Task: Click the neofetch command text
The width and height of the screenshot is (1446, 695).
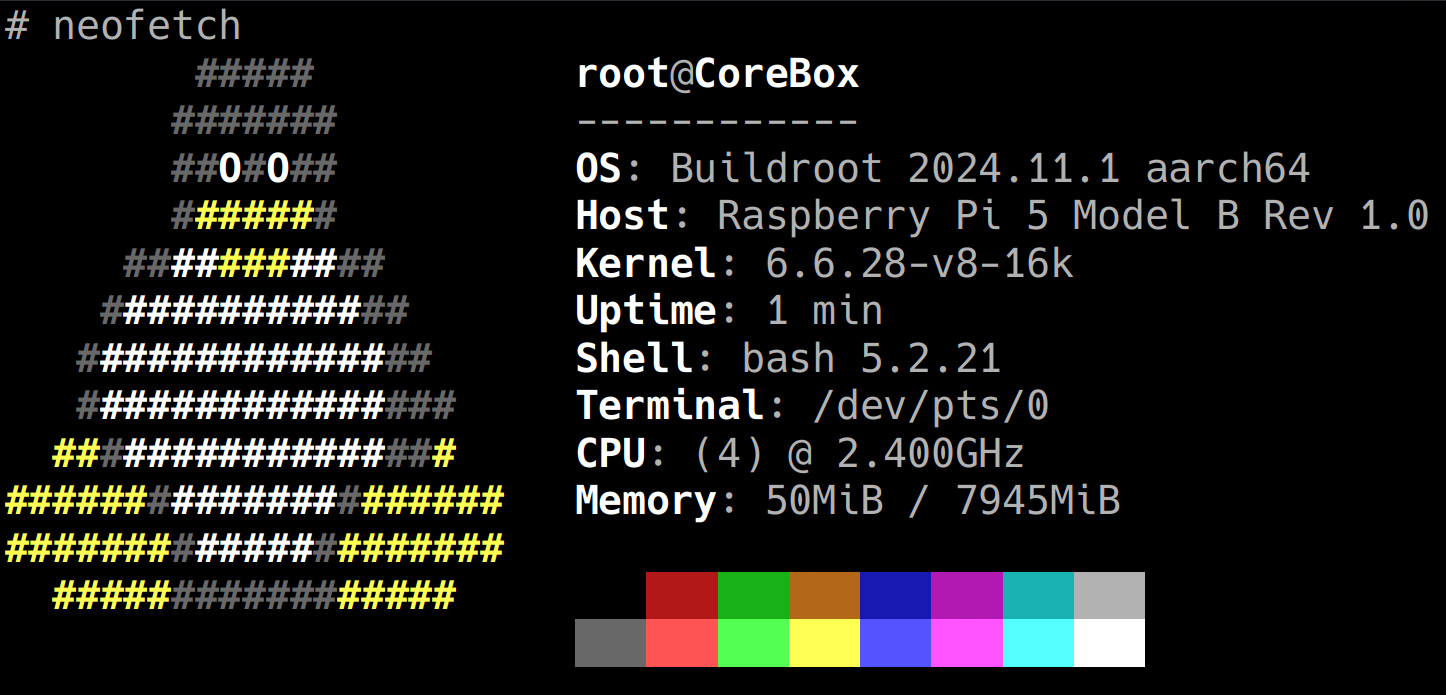Action: point(147,25)
